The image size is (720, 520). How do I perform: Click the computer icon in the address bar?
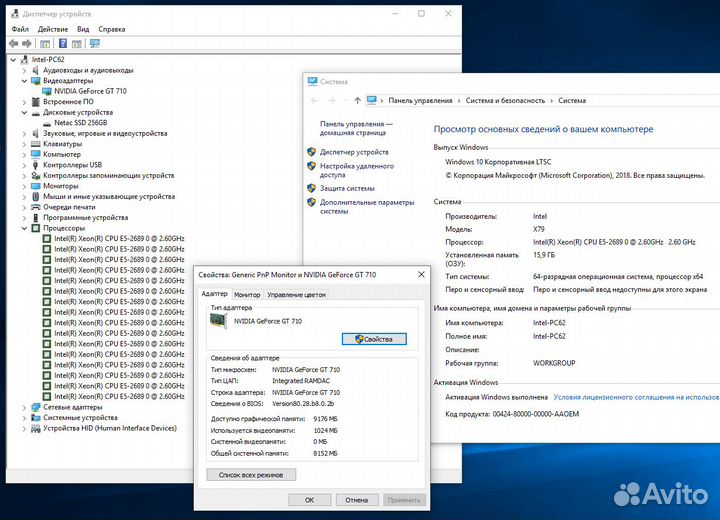tap(371, 100)
